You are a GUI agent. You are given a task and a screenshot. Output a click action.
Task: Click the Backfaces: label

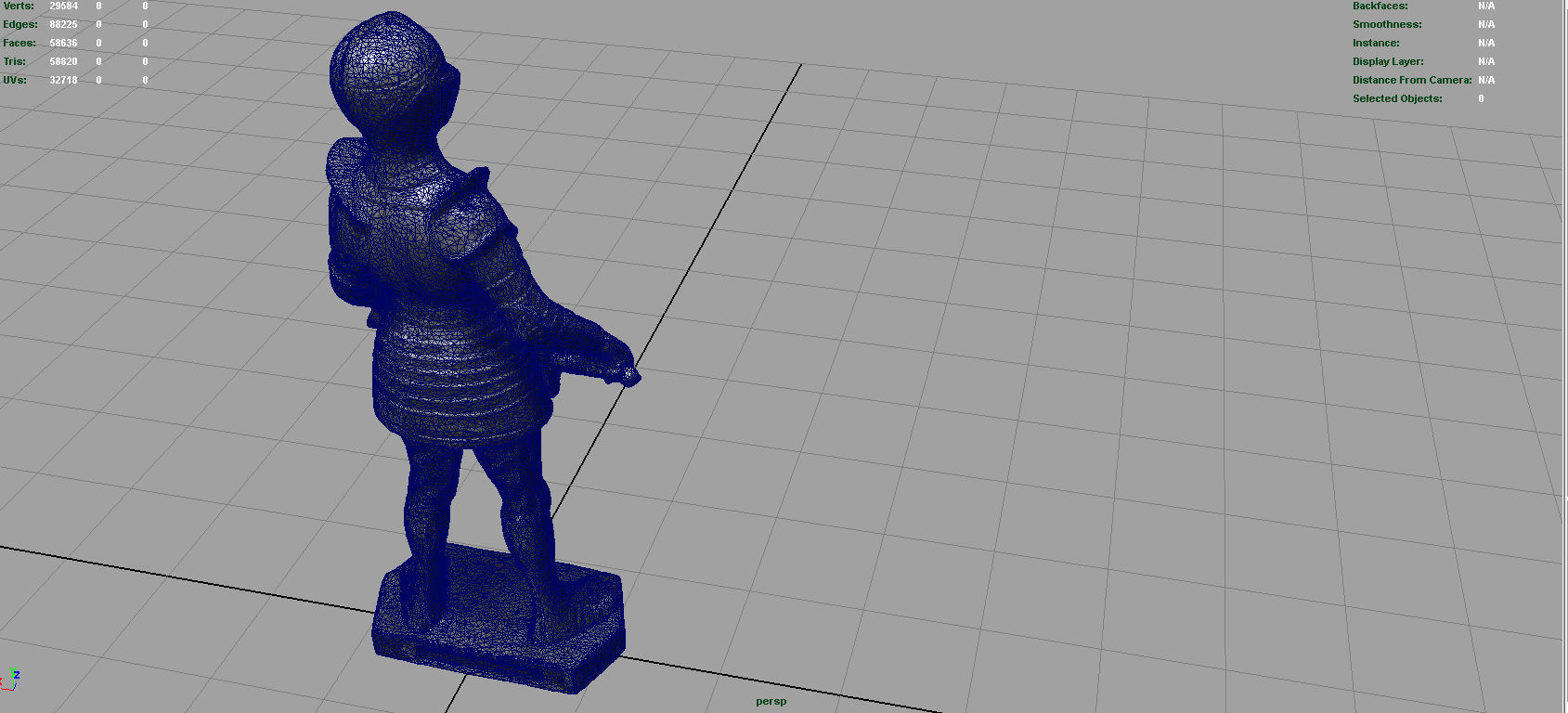[x=1380, y=6]
